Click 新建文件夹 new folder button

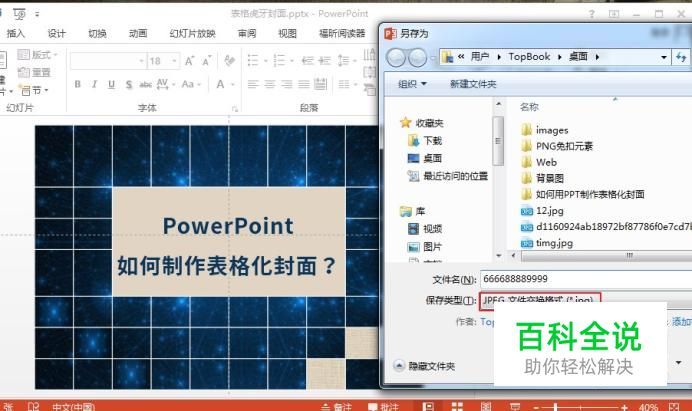pyautogui.click(x=473, y=84)
